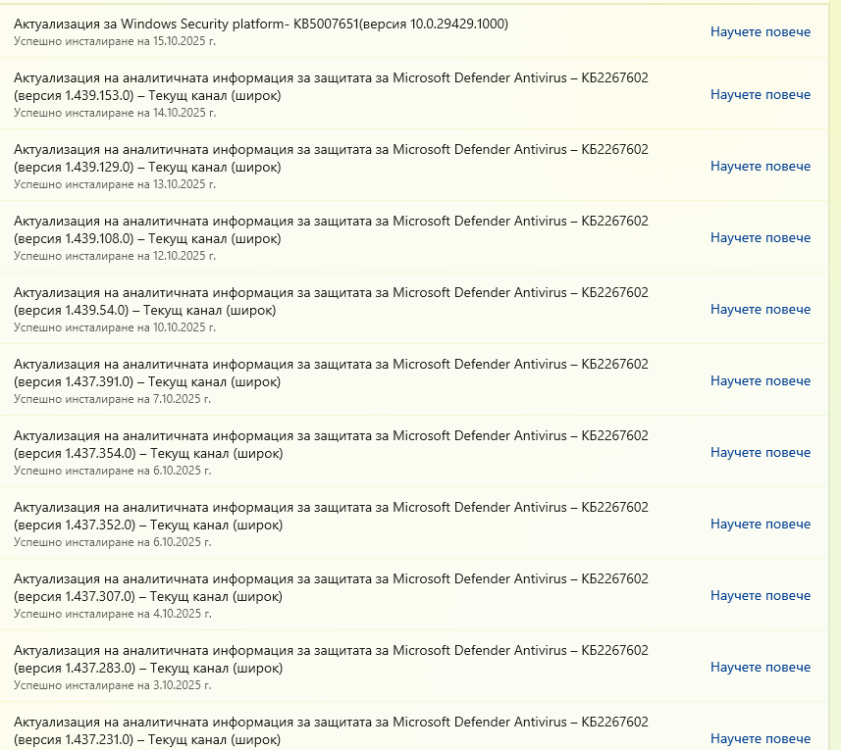Image resolution: width=841 pixels, height=750 pixels.
Task: Click the 6.10.2025 install status under version 1.437.352.0
Action: [x=112, y=542]
